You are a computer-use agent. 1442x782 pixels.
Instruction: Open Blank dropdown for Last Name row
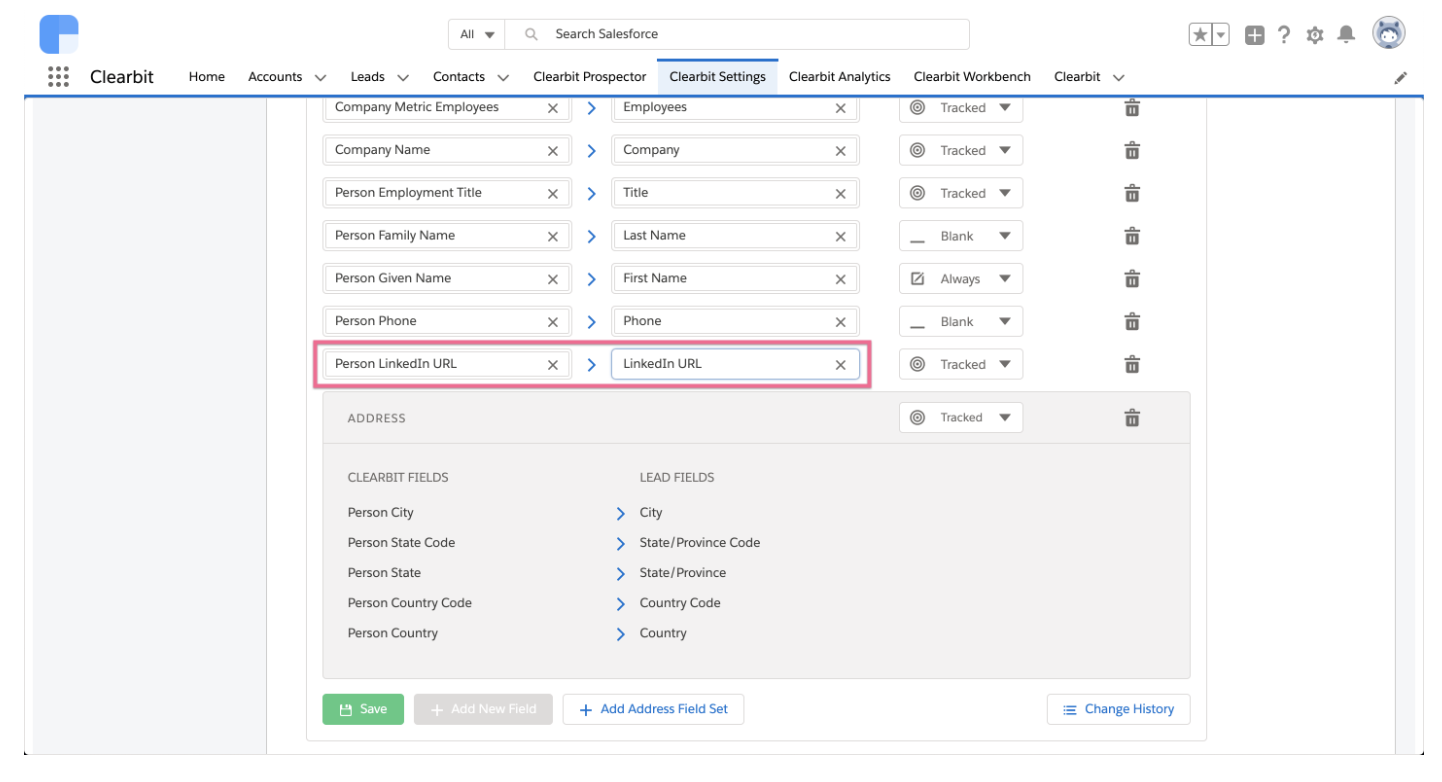click(961, 236)
